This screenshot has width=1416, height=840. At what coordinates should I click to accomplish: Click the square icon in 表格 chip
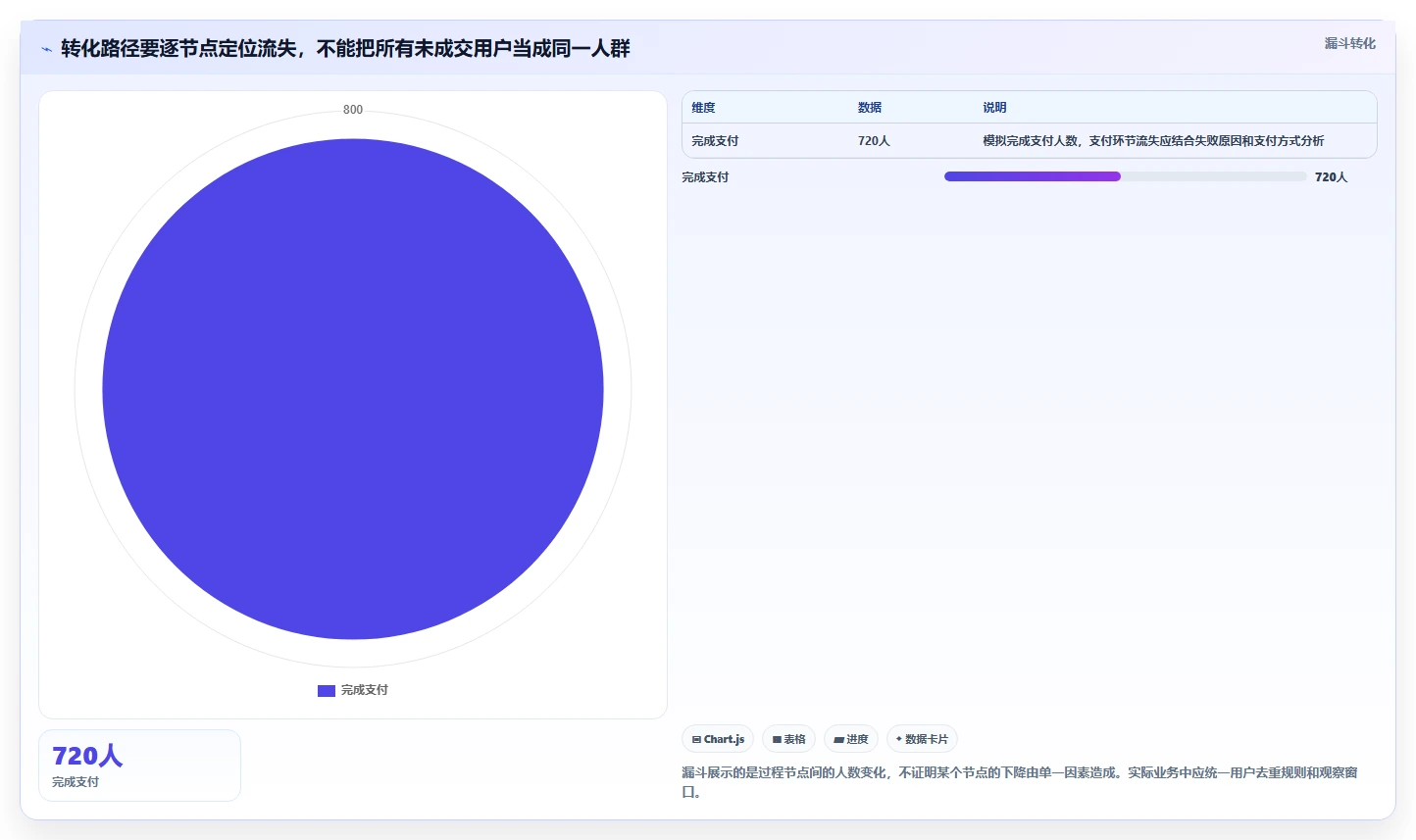(777, 740)
